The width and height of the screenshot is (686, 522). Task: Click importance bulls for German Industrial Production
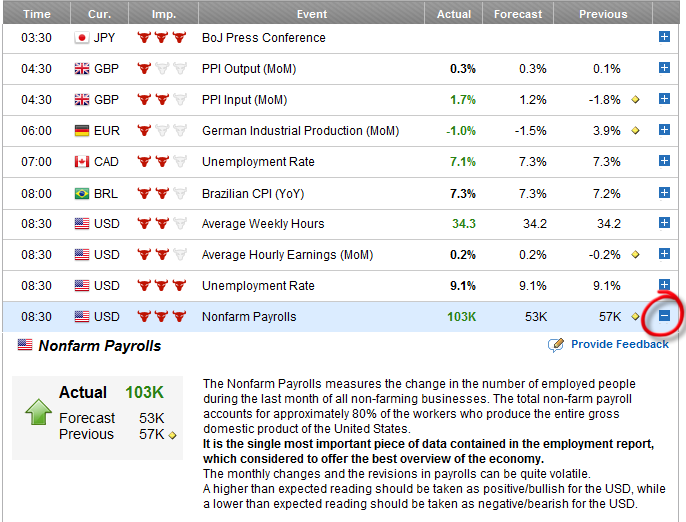tap(161, 131)
